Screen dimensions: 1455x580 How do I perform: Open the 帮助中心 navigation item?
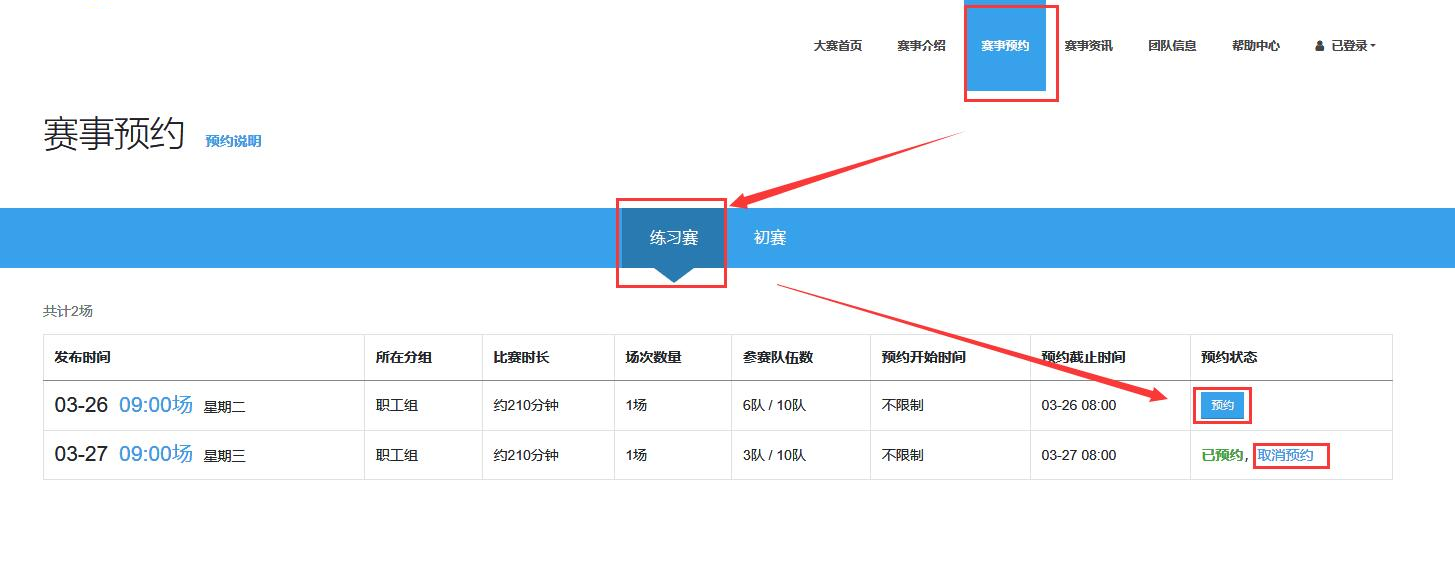[x=1256, y=46]
